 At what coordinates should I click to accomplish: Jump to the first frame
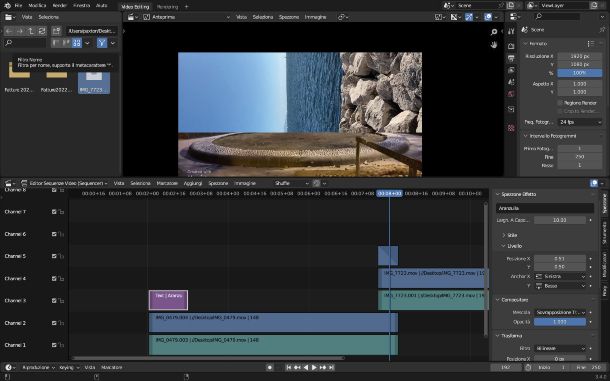click(289, 367)
